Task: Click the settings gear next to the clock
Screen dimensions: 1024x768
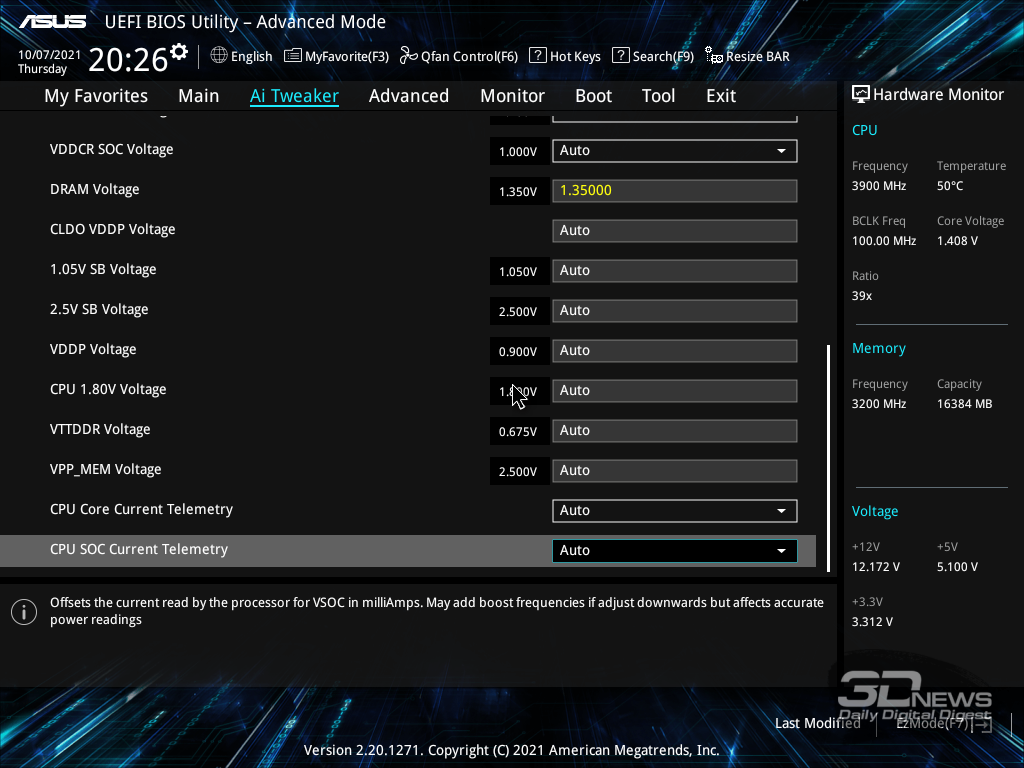Action: 179,52
